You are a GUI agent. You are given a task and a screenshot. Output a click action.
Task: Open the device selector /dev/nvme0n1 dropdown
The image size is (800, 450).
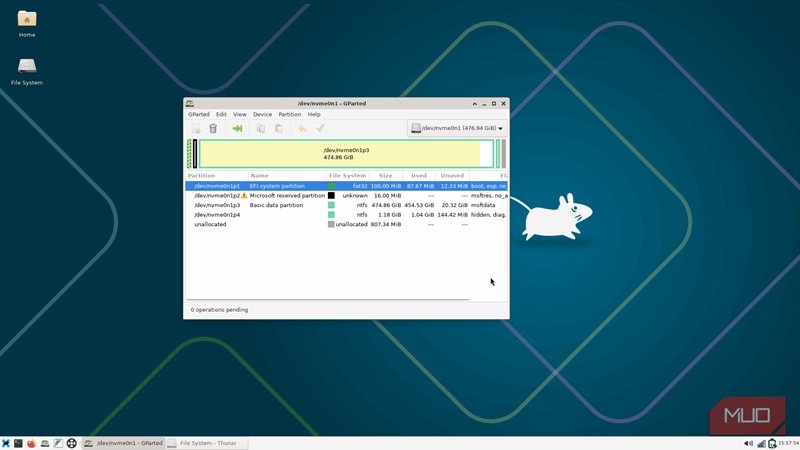click(x=457, y=128)
